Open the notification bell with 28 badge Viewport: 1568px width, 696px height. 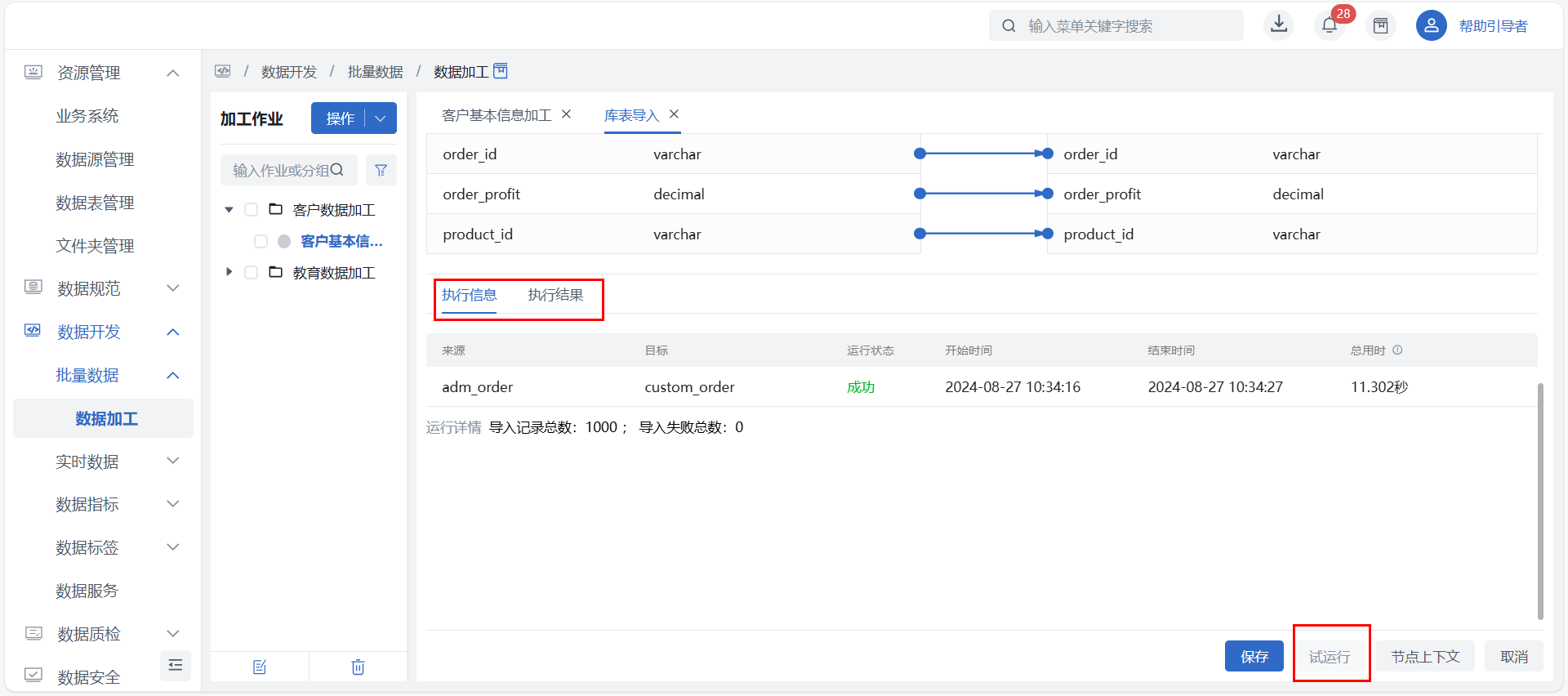tap(1330, 25)
